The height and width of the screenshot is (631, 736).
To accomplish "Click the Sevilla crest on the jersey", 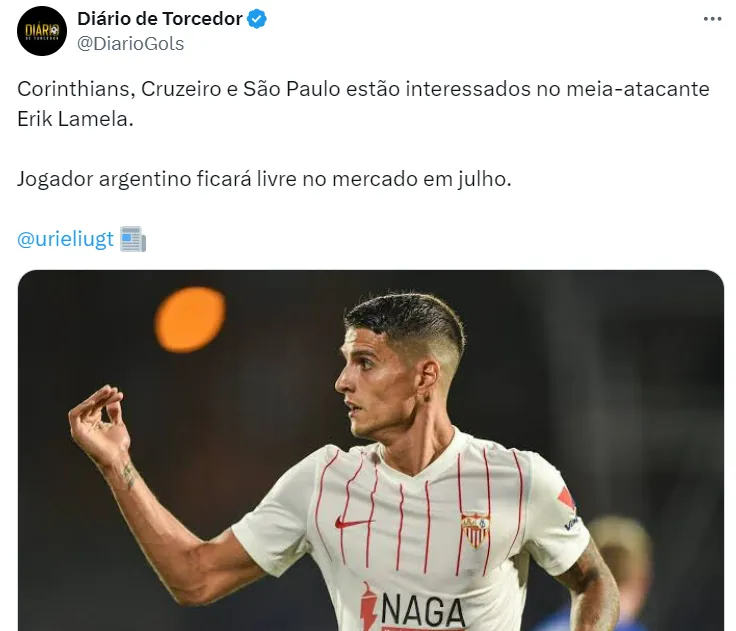I will (x=475, y=530).
